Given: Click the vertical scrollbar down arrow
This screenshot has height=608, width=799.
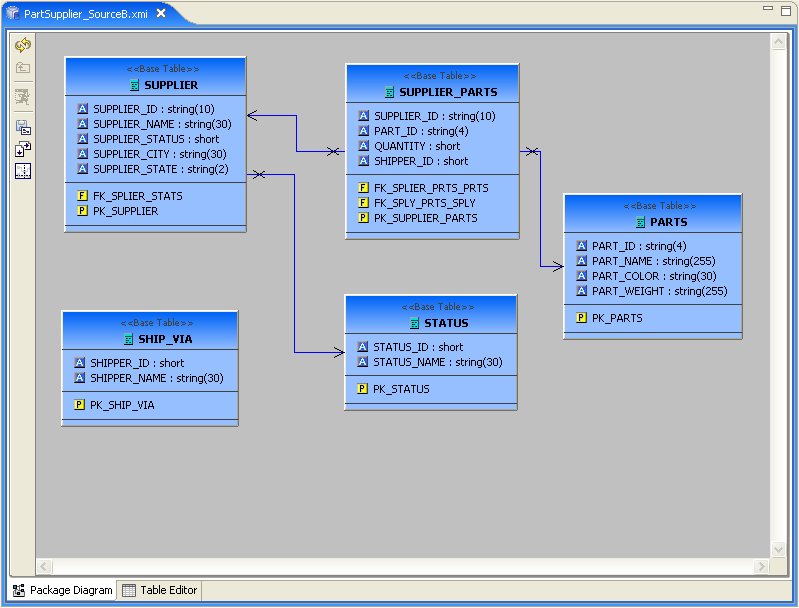Looking at the screenshot, I should pos(779,549).
